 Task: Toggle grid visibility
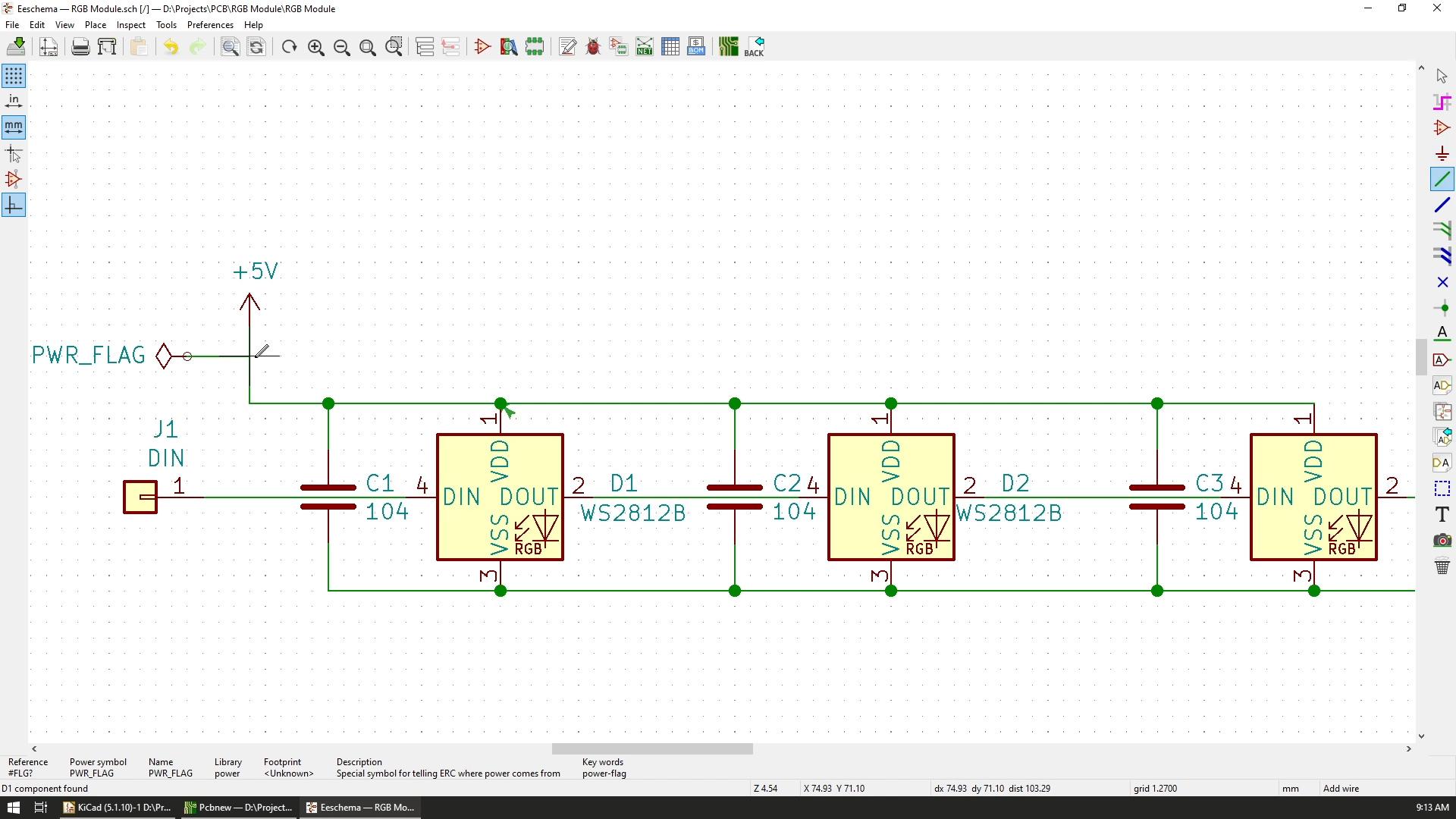pos(14,76)
